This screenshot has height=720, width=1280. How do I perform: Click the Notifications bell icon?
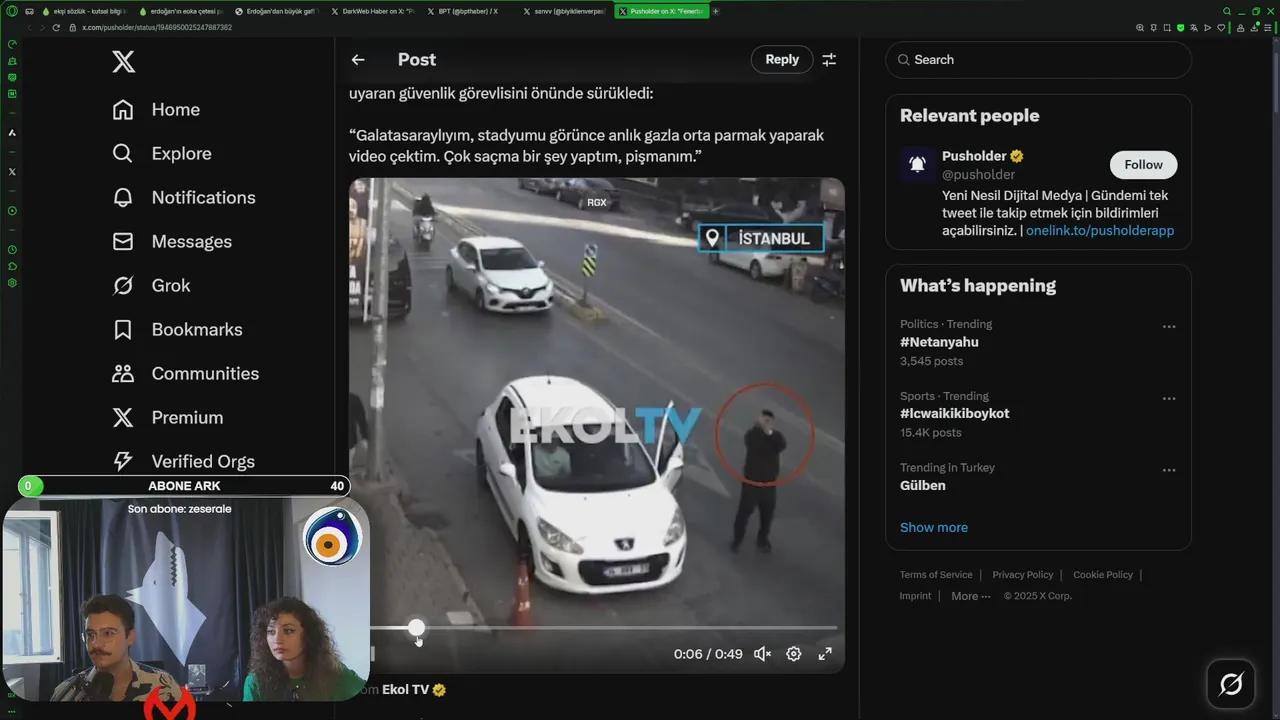point(123,198)
